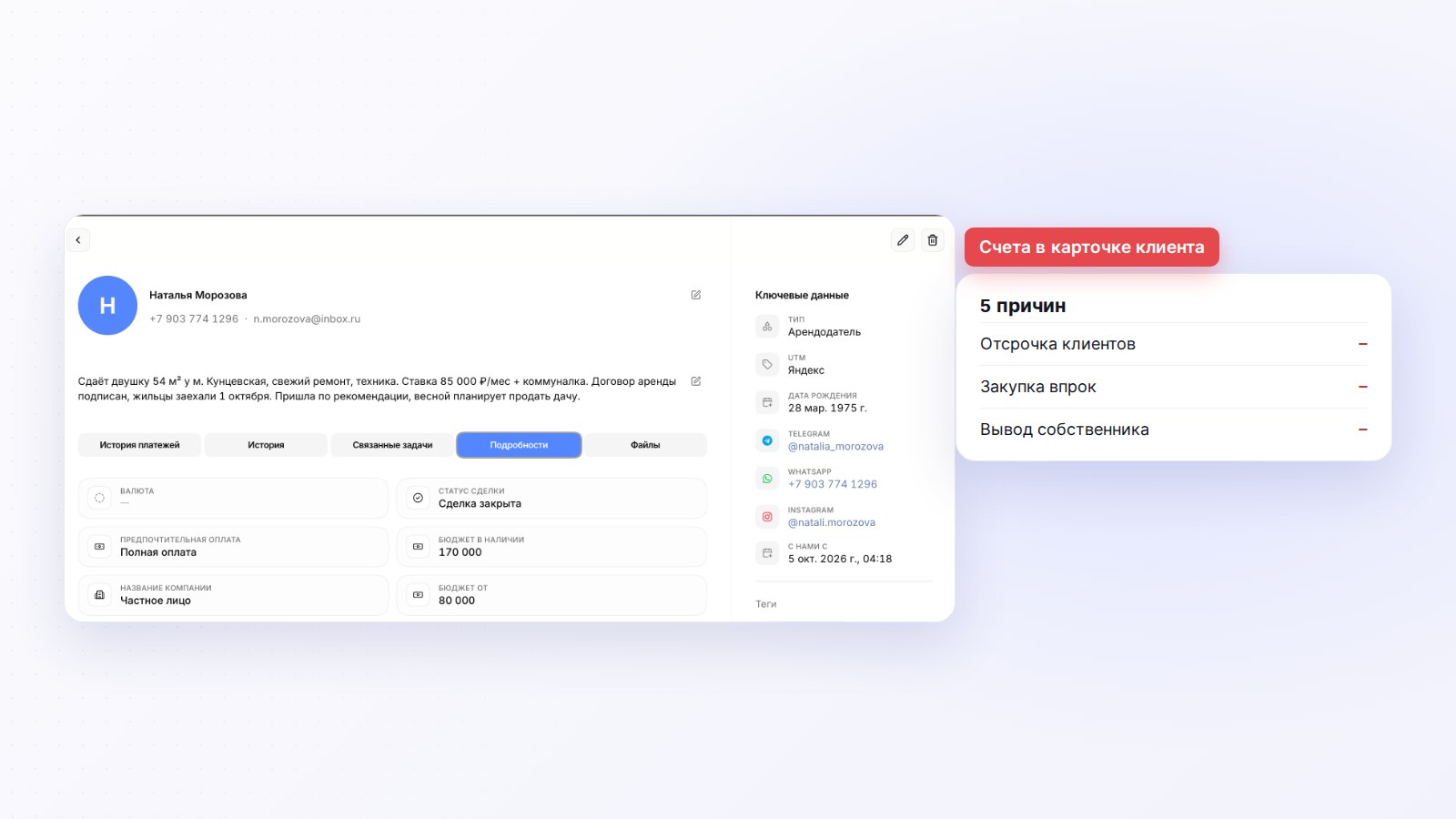
Task: Click email n.morozova@inbox.ru
Action: 307,319
